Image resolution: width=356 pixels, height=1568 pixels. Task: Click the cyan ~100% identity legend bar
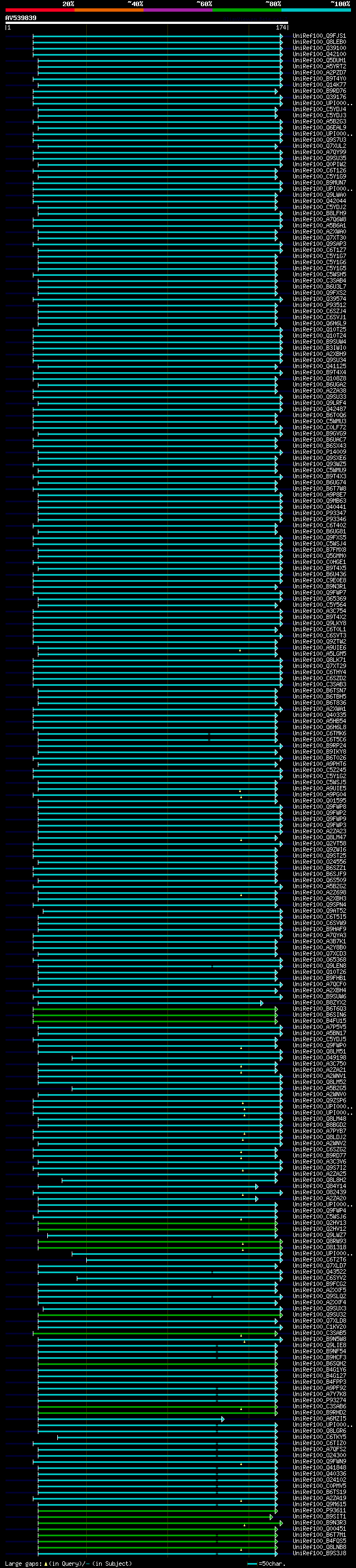tap(316, 10)
